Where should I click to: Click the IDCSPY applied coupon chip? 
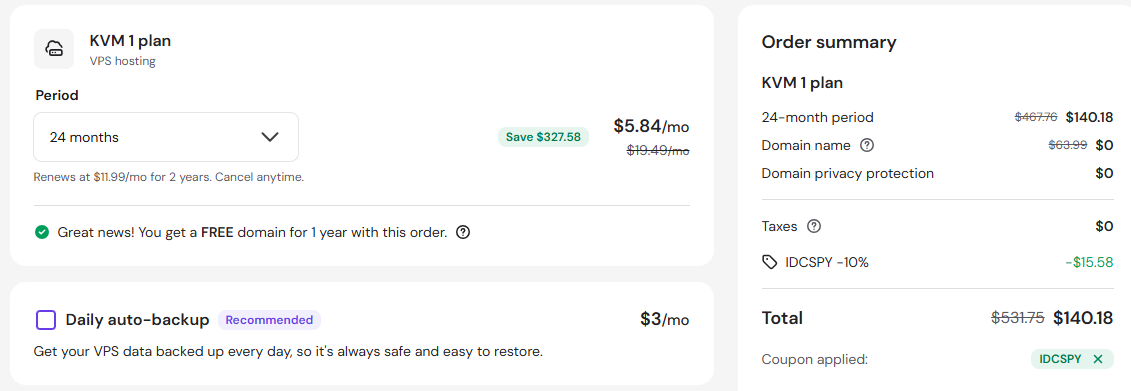(1071, 359)
